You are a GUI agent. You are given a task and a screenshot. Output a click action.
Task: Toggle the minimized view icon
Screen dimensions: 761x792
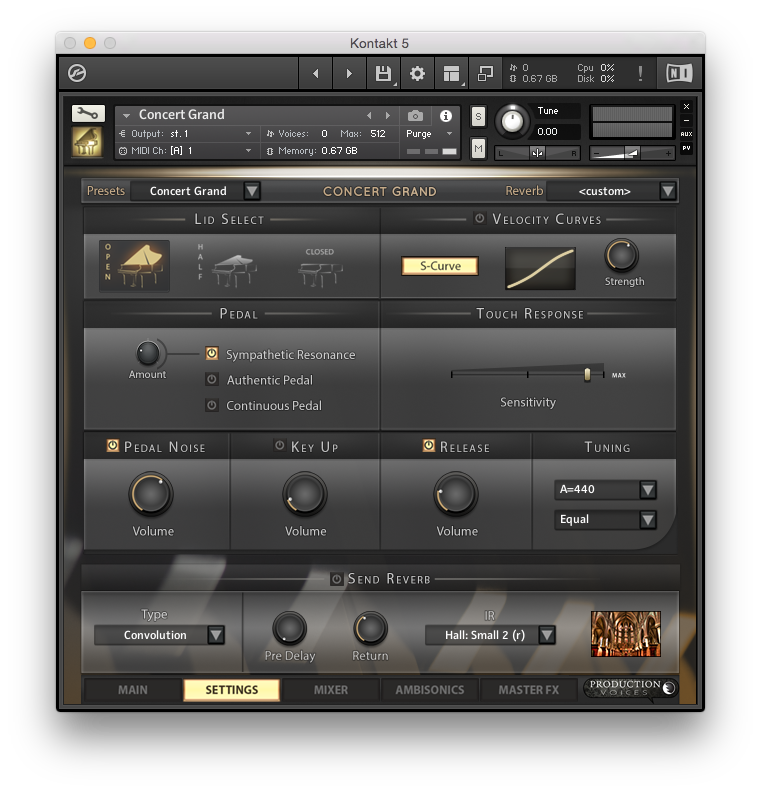485,74
